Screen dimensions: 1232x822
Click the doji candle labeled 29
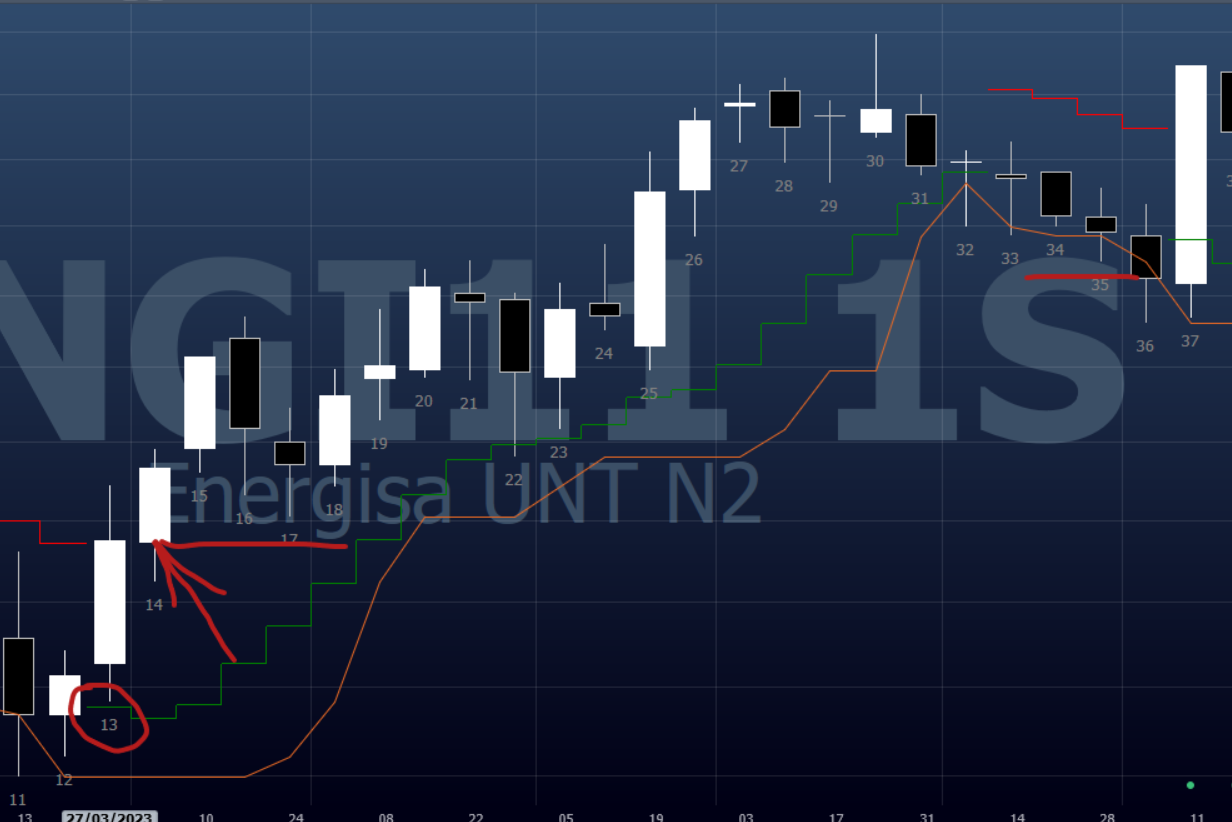point(829,116)
